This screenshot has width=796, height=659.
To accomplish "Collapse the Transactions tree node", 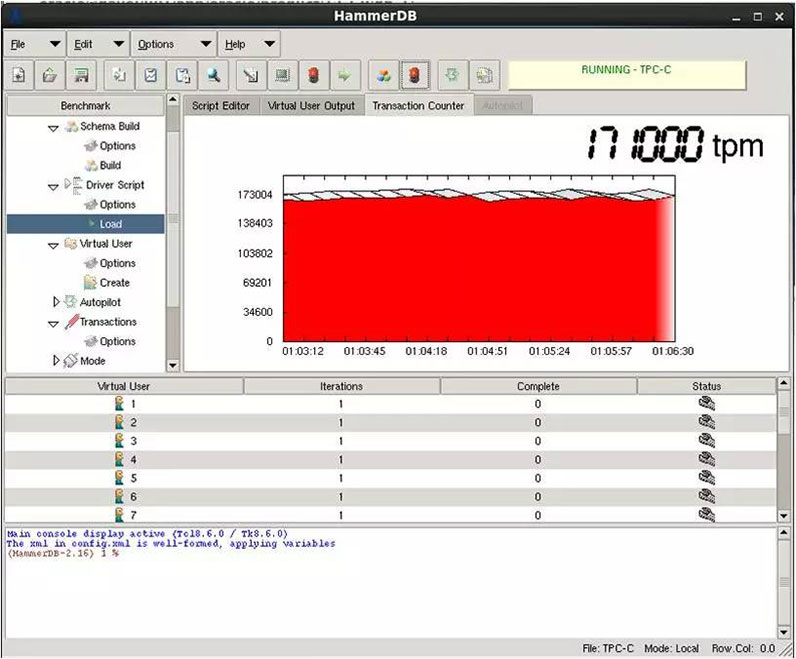I will 53,323.
